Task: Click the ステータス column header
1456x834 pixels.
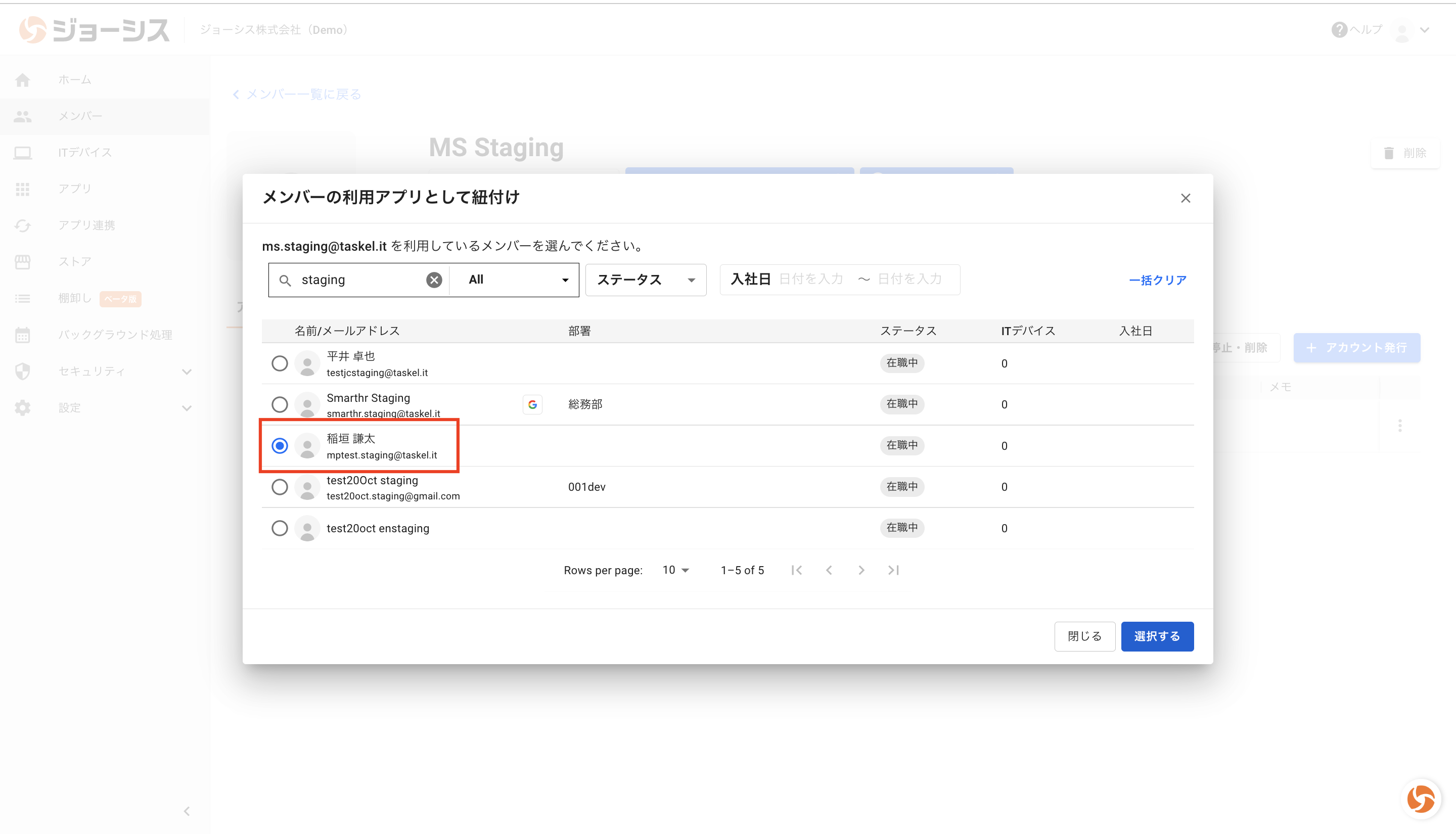Action: [908, 331]
